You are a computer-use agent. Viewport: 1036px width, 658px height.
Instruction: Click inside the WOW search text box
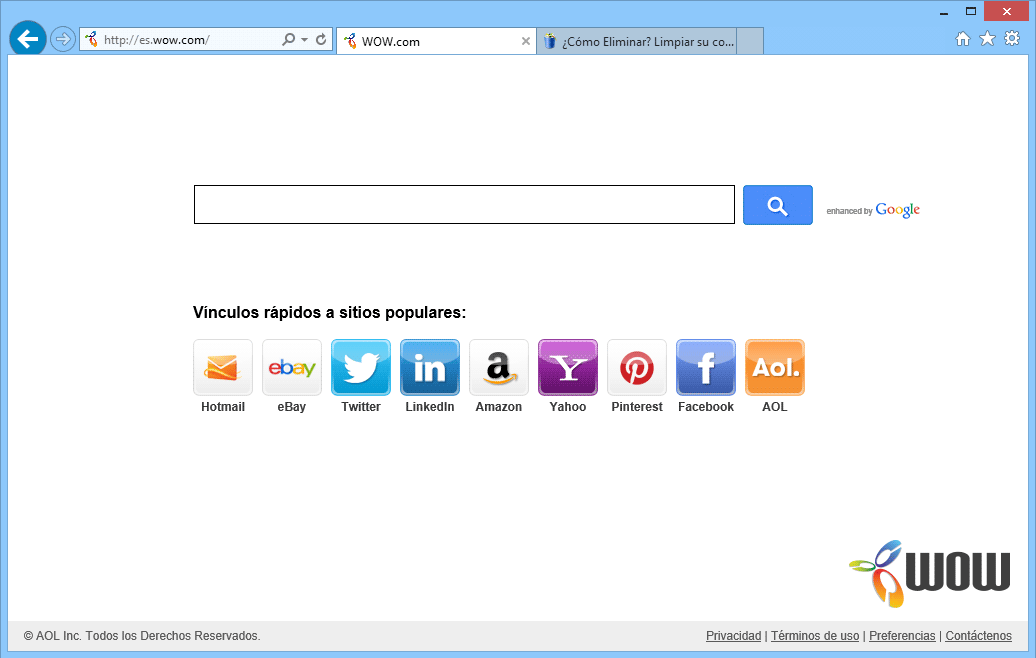coord(464,205)
